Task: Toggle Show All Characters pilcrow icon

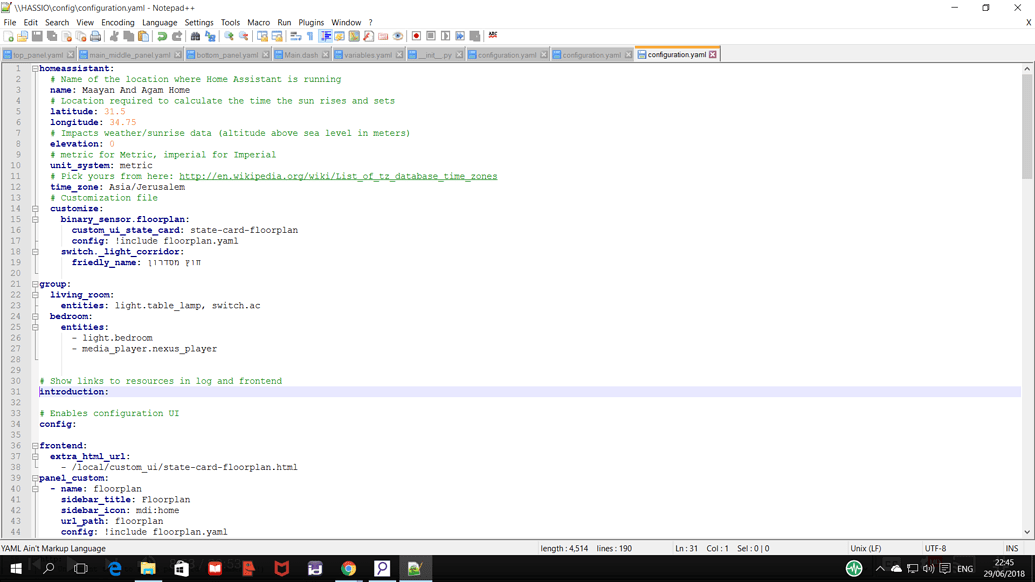Action: coord(310,36)
